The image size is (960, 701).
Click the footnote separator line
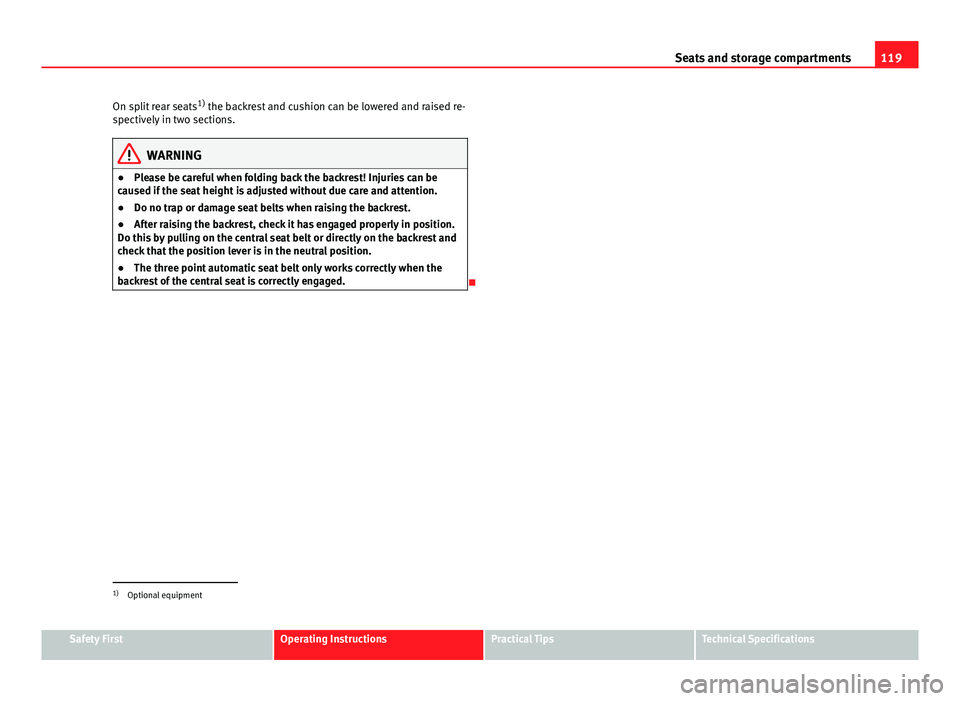(174, 582)
